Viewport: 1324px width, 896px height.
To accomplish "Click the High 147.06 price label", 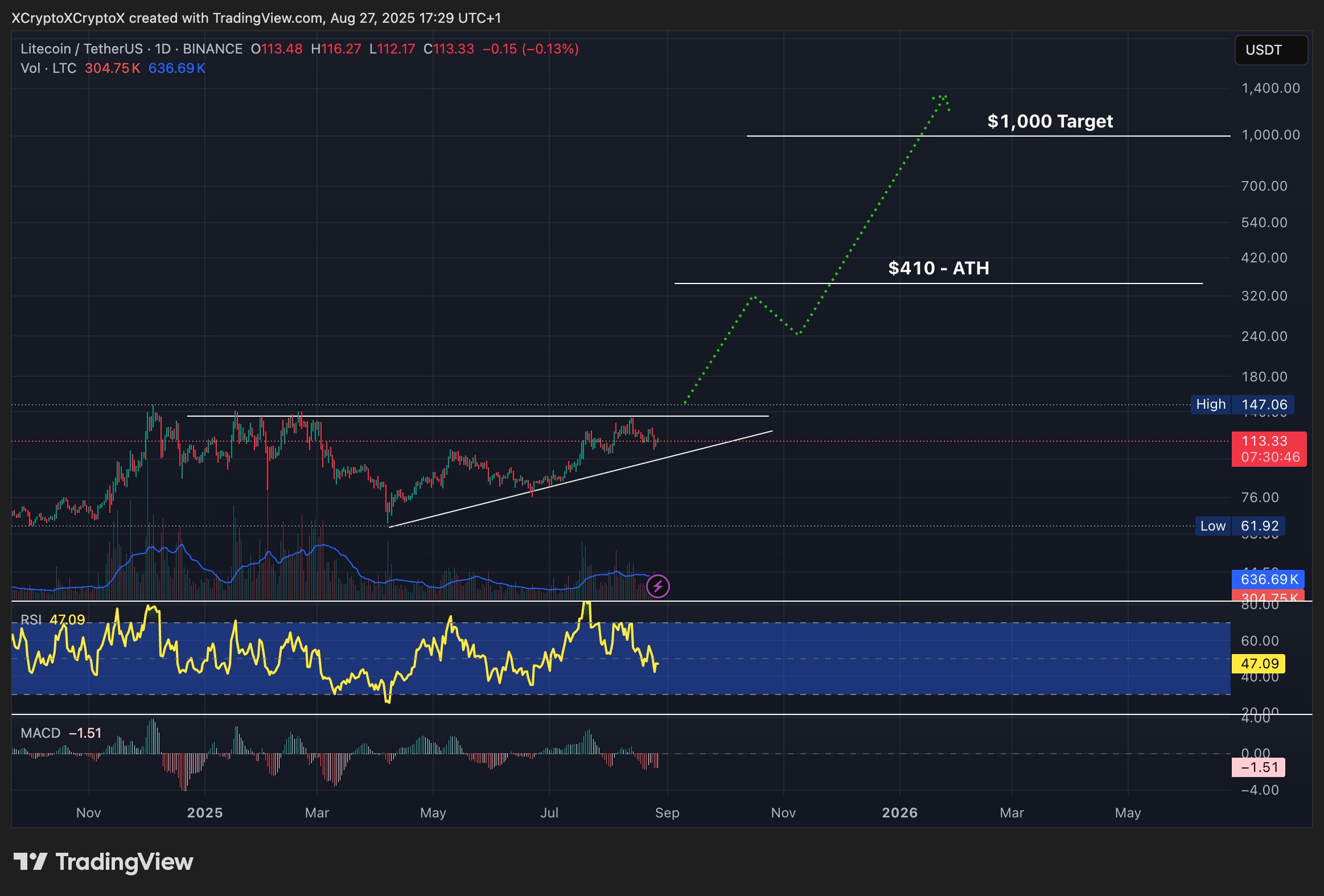I will pyautogui.click(x=1245, y=404).
